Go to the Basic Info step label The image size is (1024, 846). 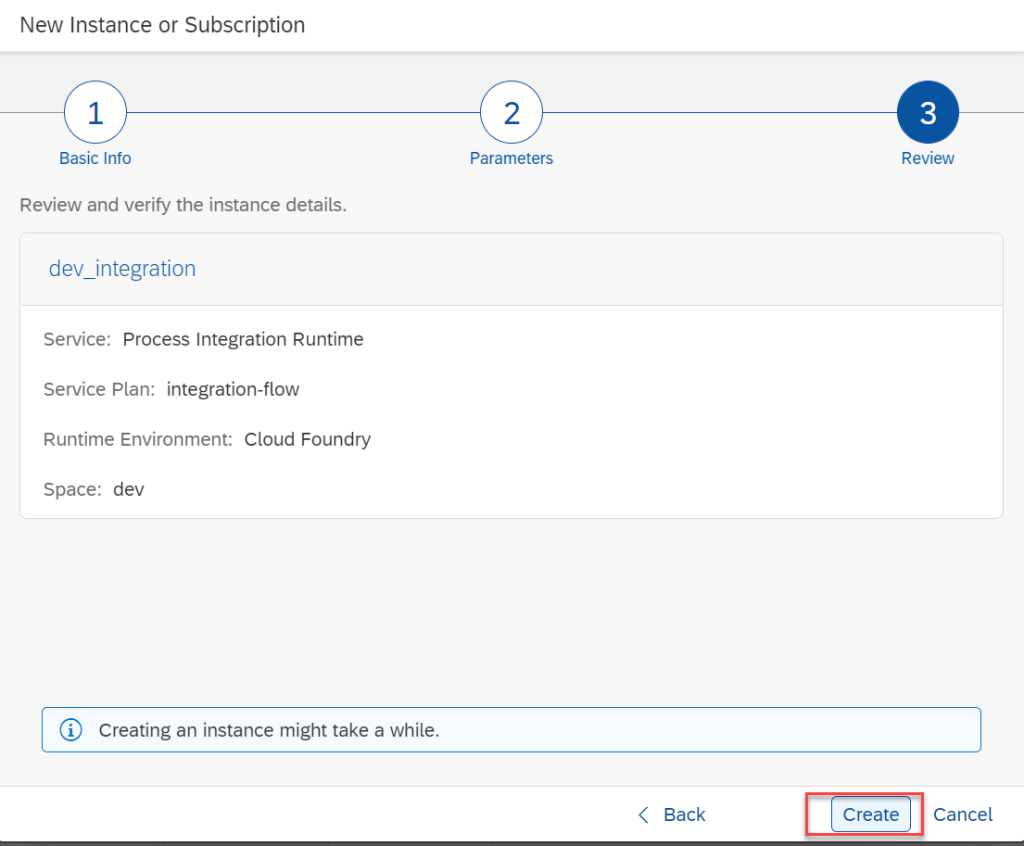pyautogui.click(x=95, y=158)
